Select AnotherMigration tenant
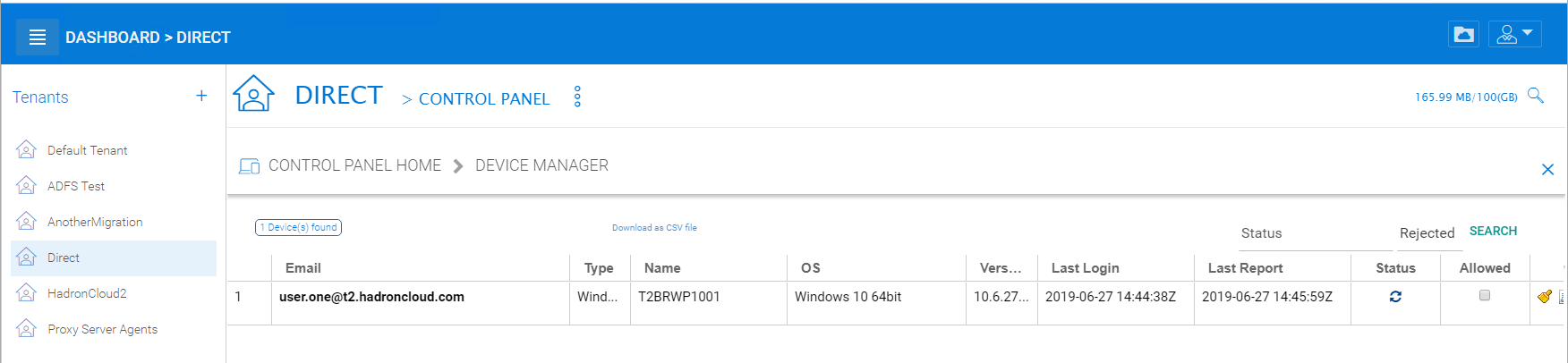 pos(114,222)
